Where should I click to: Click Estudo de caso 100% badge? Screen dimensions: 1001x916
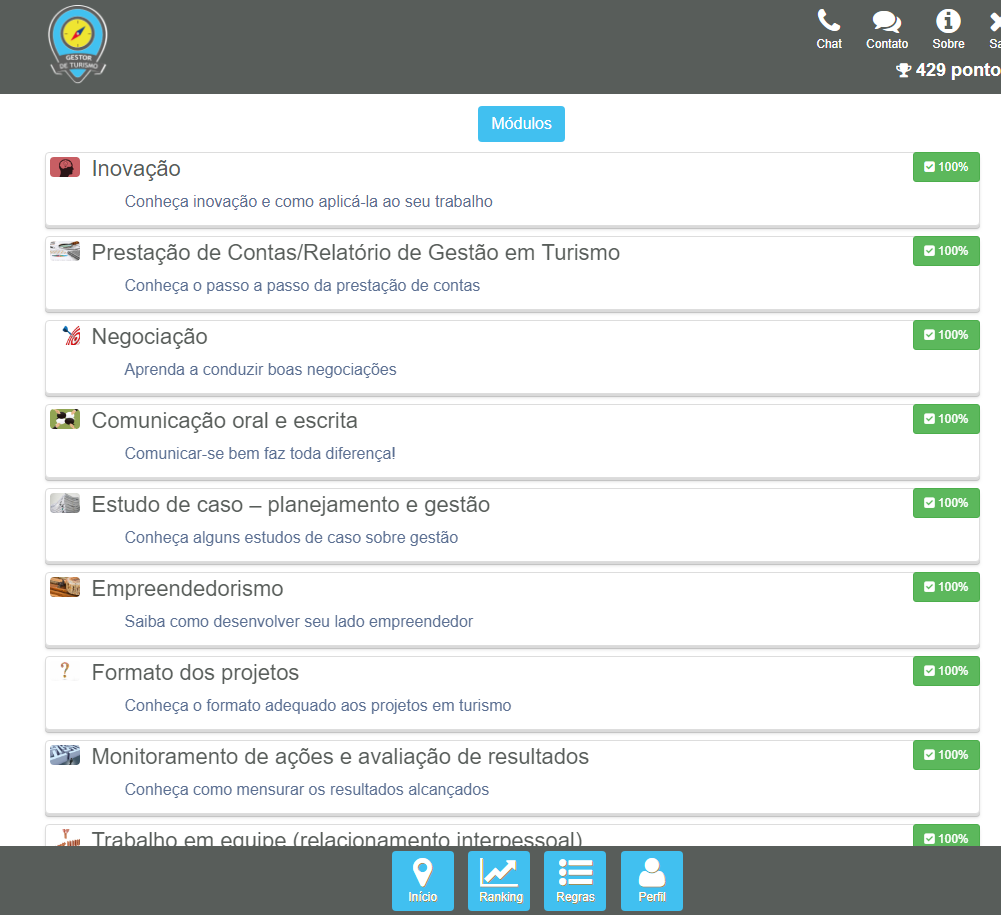[x=946, y=503]
